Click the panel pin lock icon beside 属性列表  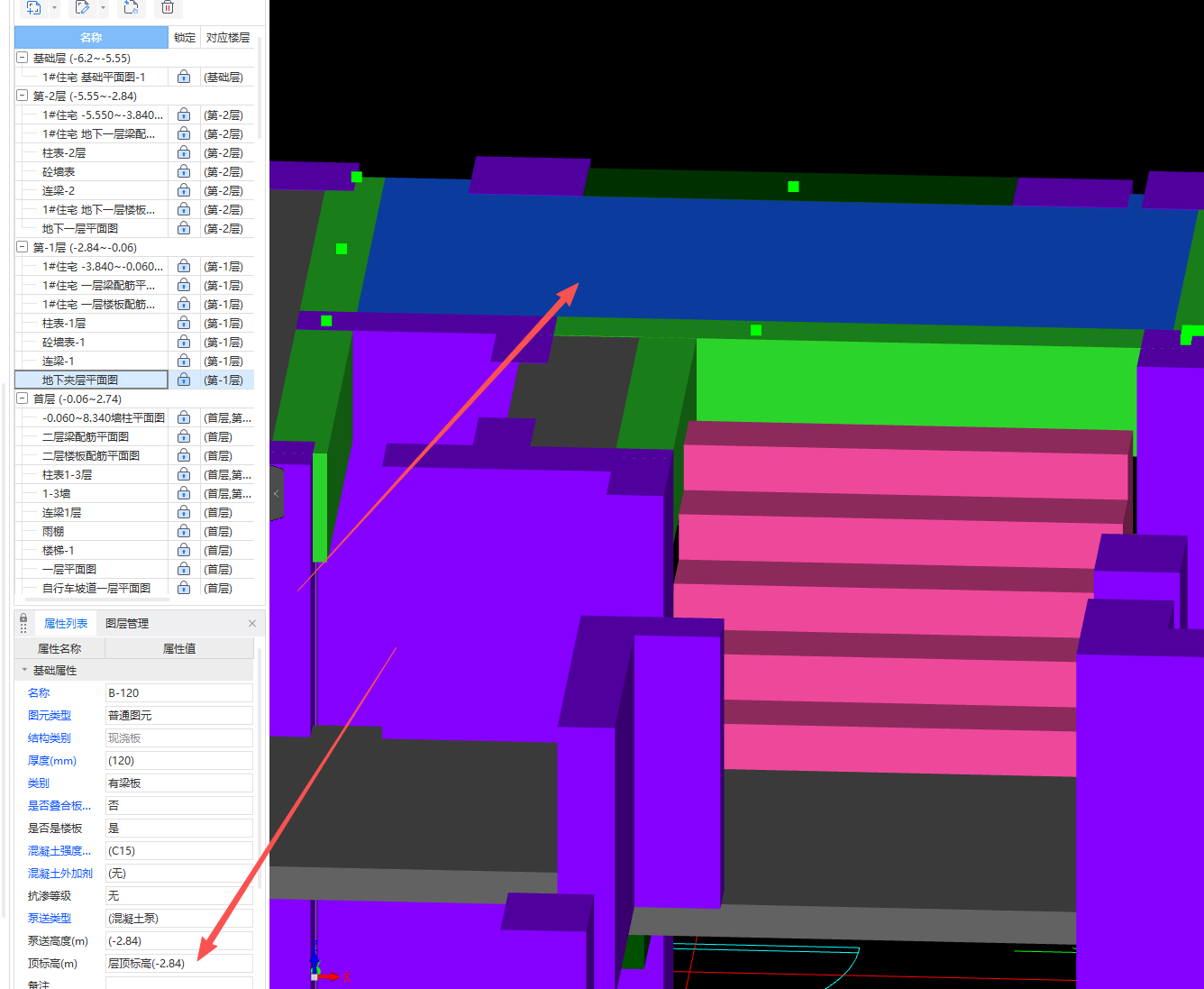pyautogui.click(x=23, y=623)
